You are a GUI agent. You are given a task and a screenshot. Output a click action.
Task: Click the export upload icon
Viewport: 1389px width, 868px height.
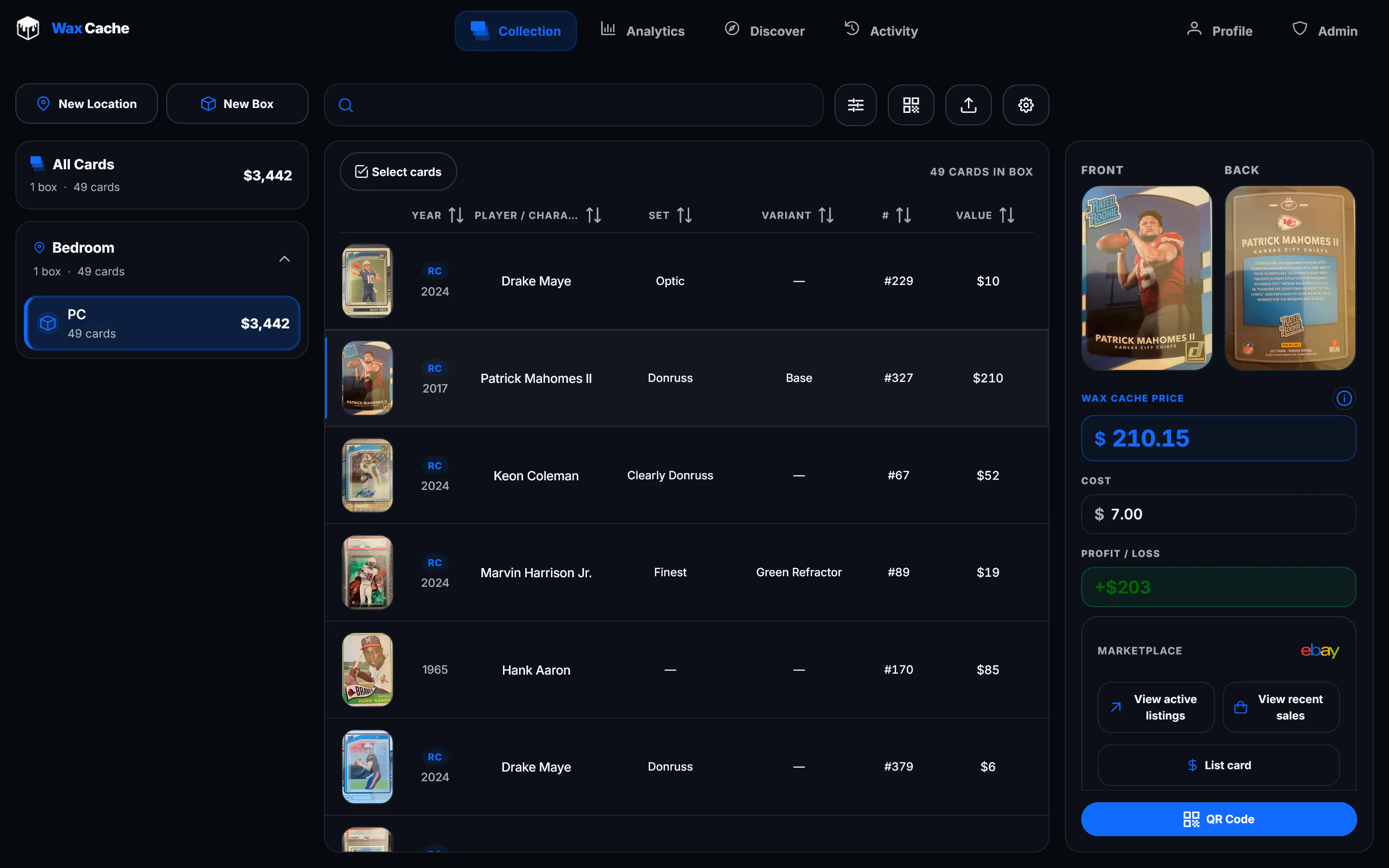968,105
